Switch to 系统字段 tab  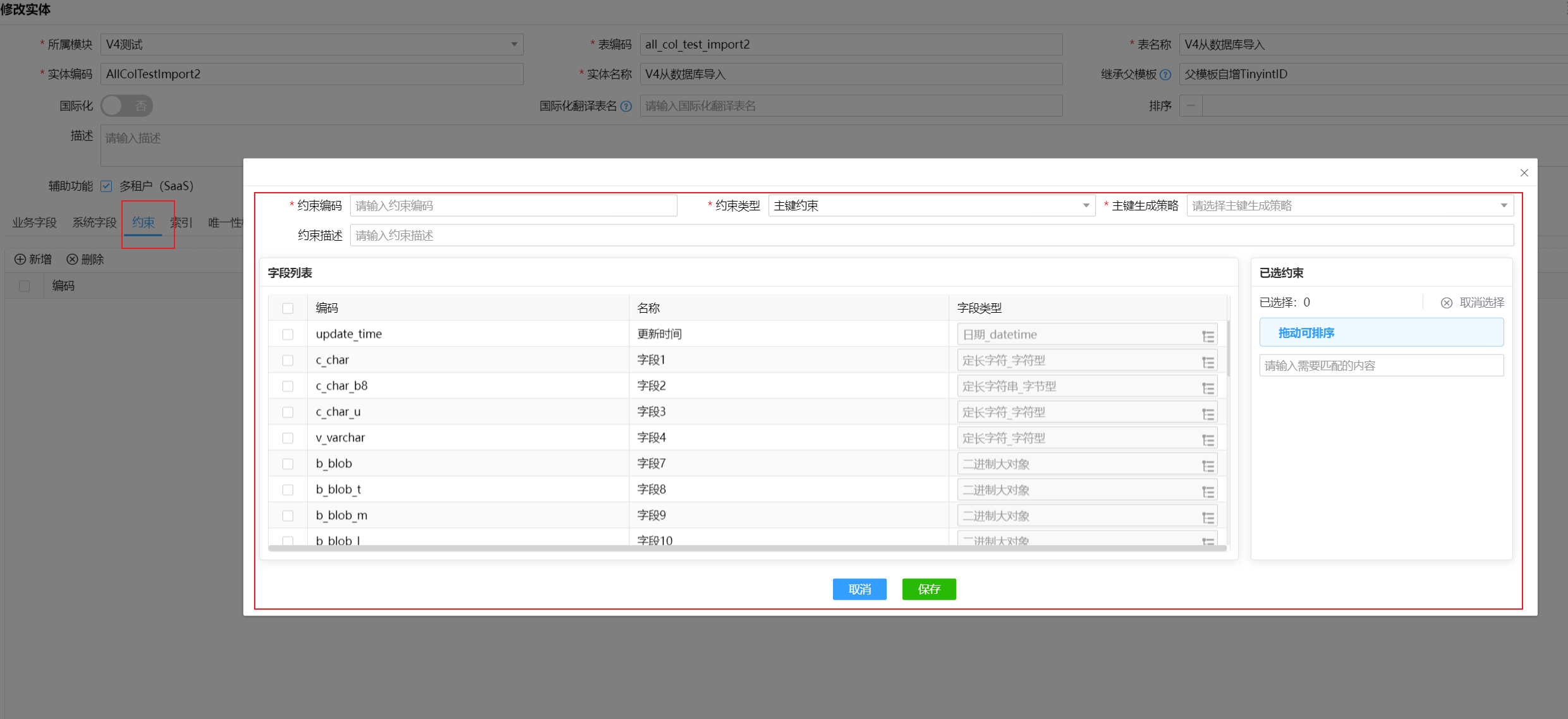tap(94, 222)
